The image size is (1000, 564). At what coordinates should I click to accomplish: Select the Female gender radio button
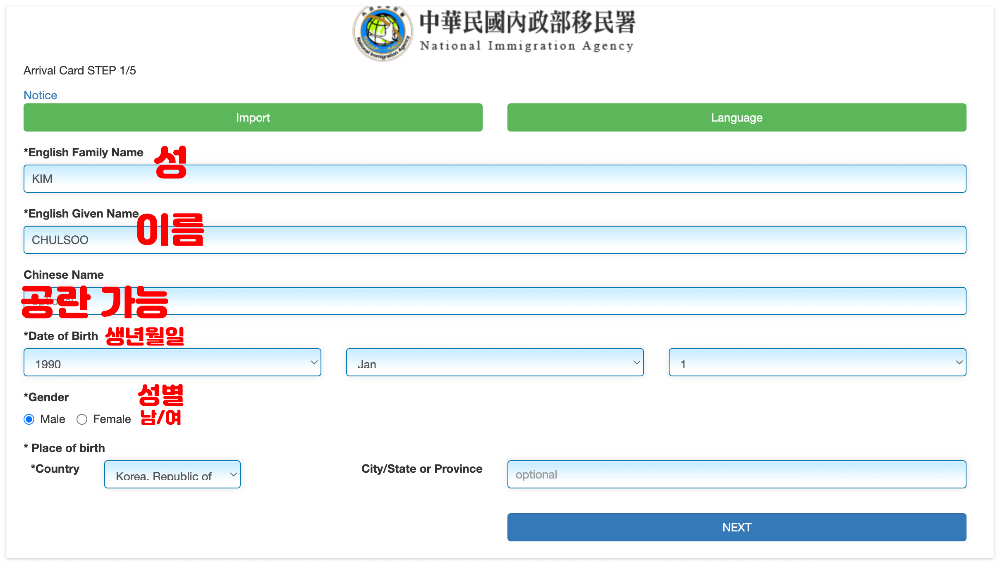[x=82, y=419]
